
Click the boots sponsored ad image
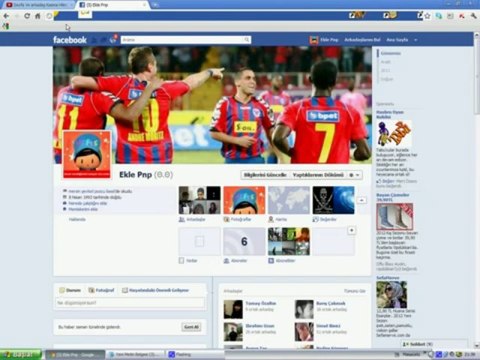tap(395, 217)
